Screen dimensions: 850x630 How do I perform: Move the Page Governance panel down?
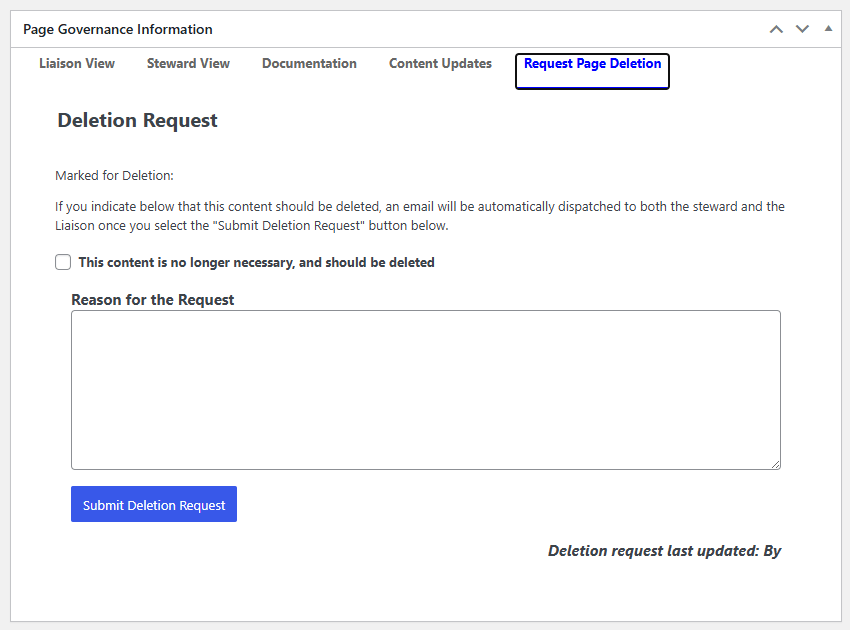click(802, 29)
